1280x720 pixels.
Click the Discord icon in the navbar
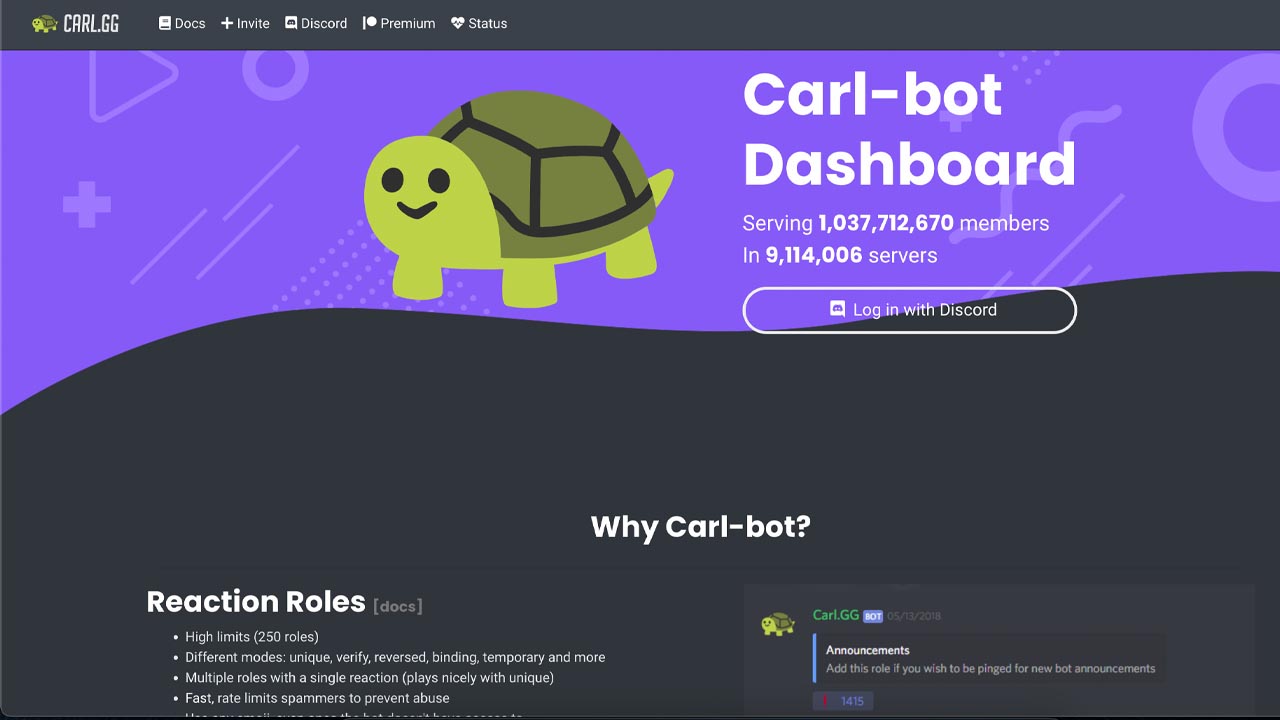coord(291,23)
